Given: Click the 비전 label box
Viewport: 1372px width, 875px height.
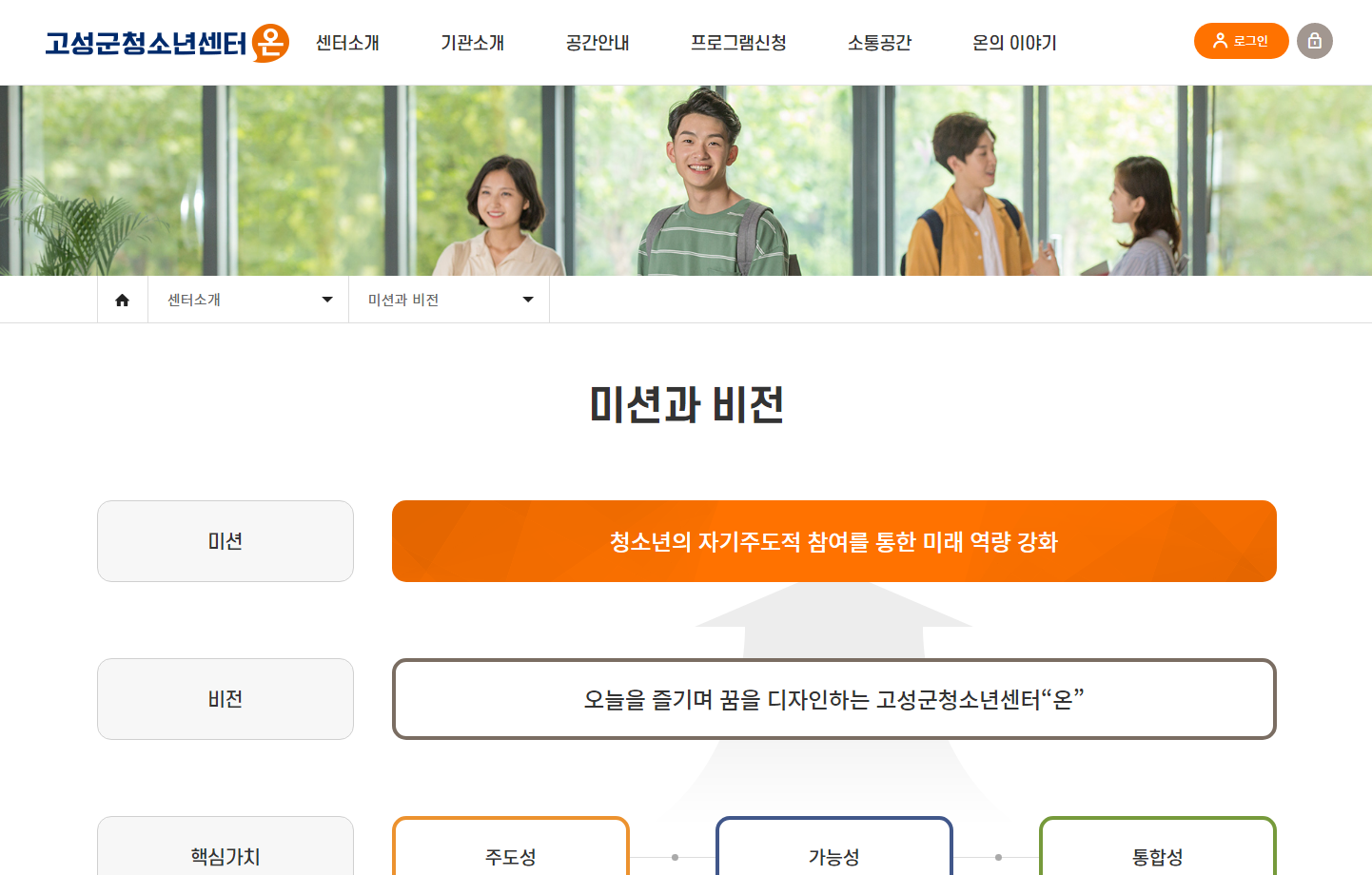Looking at the screenshot, I should [225, 699].
